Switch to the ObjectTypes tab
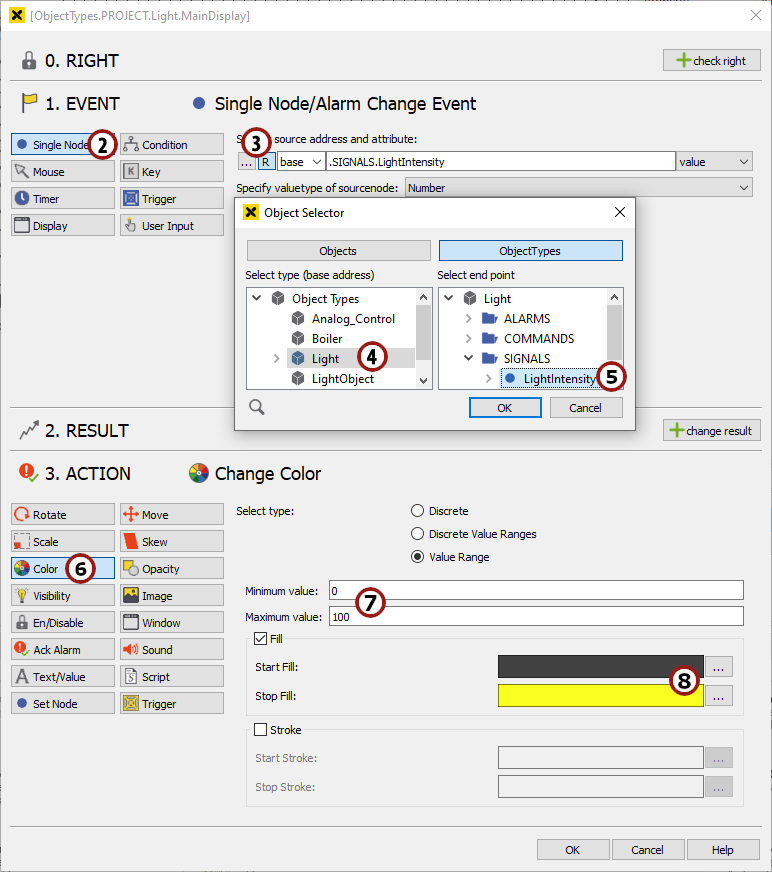 coord(530,250)
